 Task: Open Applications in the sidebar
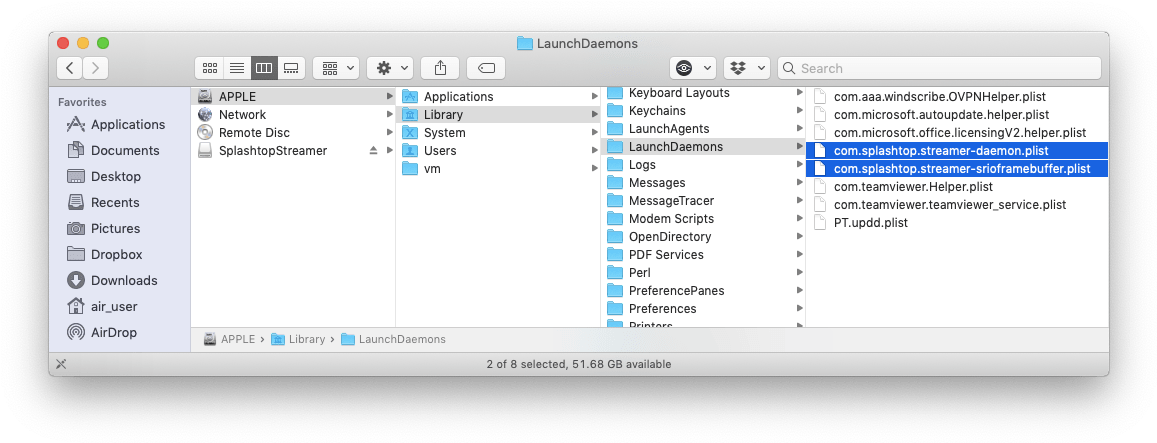(115, 125)
